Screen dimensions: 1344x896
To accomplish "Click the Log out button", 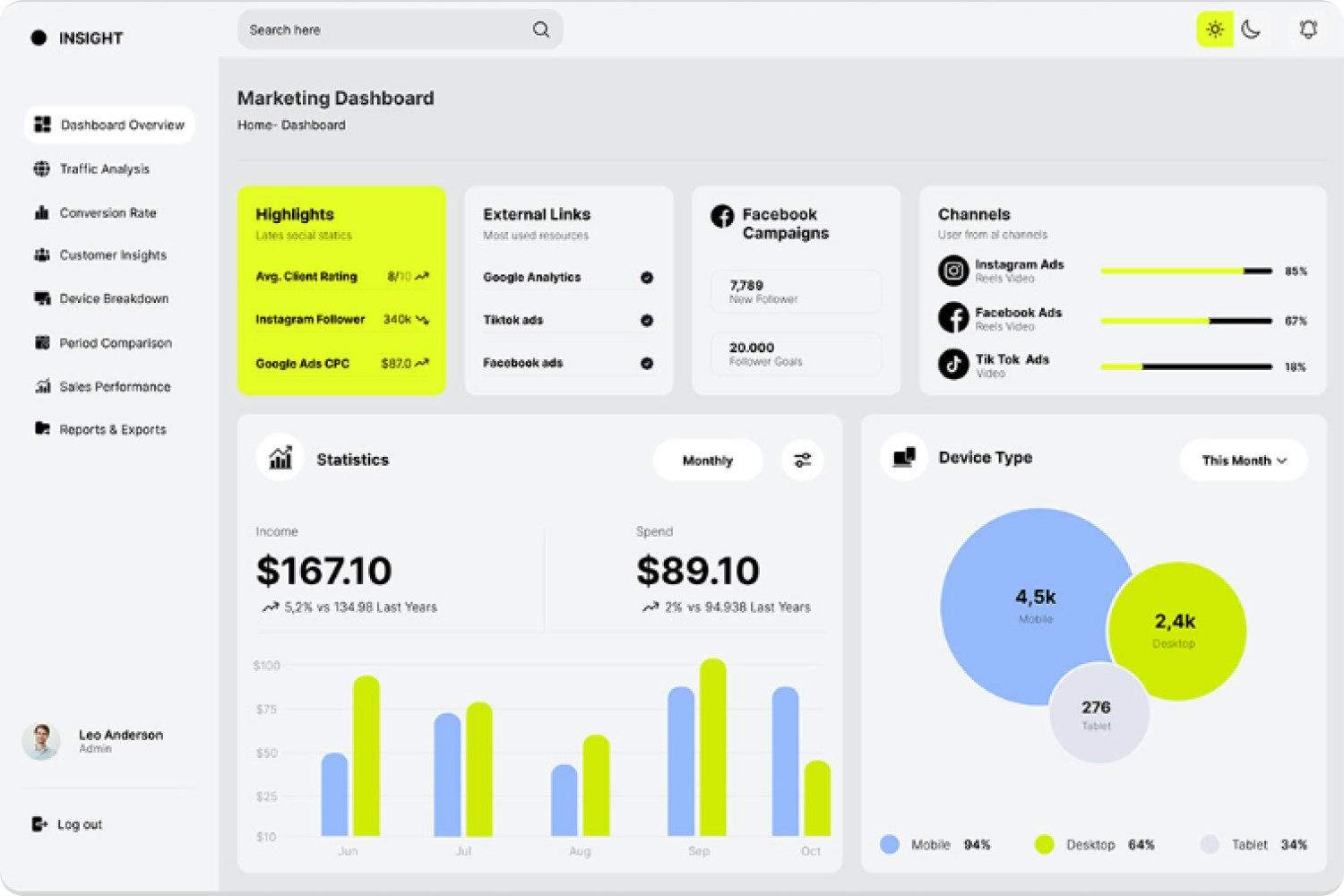I will pos(67,824).
